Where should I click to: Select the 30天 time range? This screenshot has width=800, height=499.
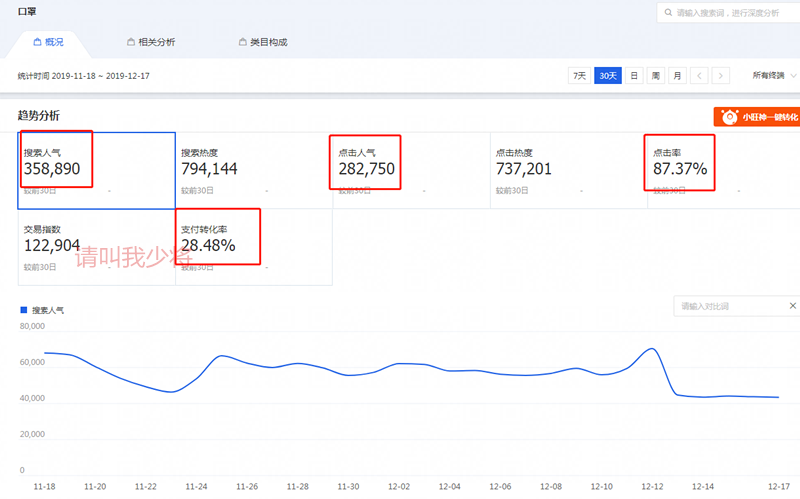pyautogui.click(x=607, y=76)
